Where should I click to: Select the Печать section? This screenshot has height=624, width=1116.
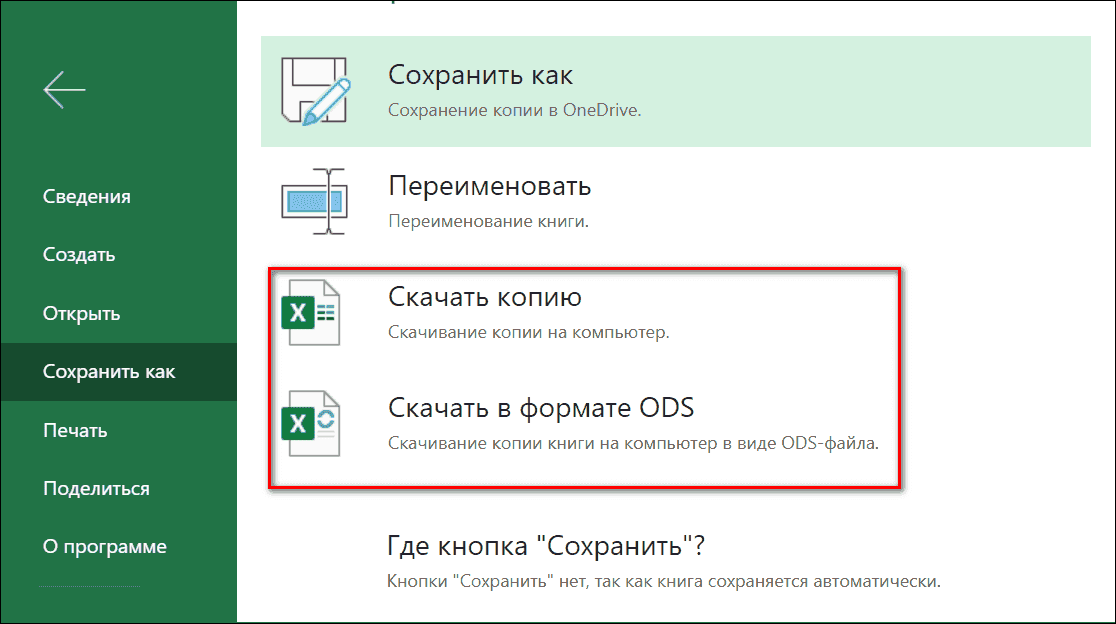point(73,430)
